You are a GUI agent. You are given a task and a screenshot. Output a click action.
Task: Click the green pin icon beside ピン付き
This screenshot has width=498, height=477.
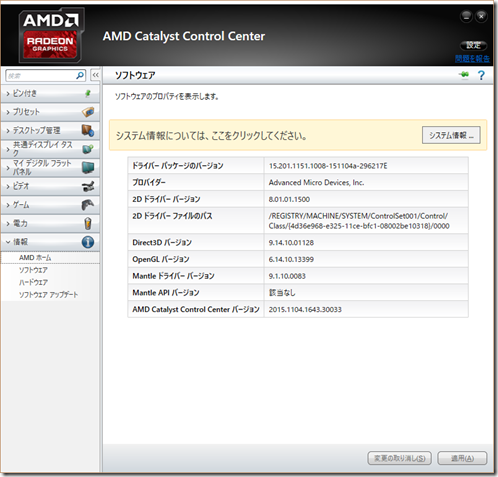coord(88,93)
